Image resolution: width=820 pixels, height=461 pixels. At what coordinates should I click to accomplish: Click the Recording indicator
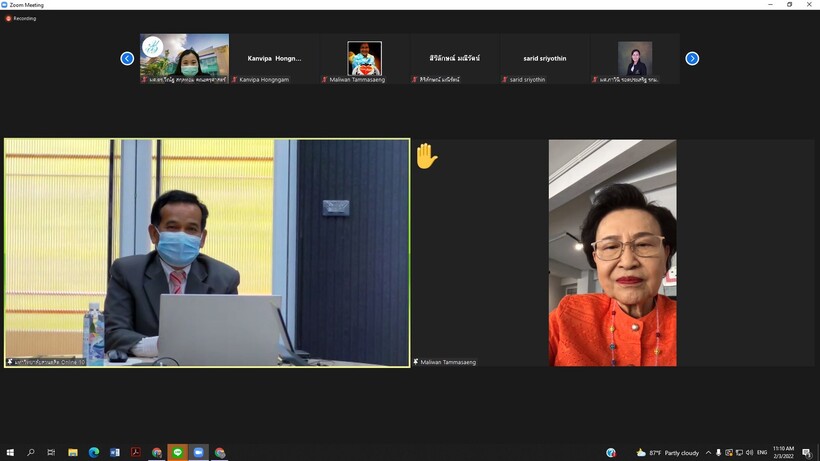tap(21, 18)
